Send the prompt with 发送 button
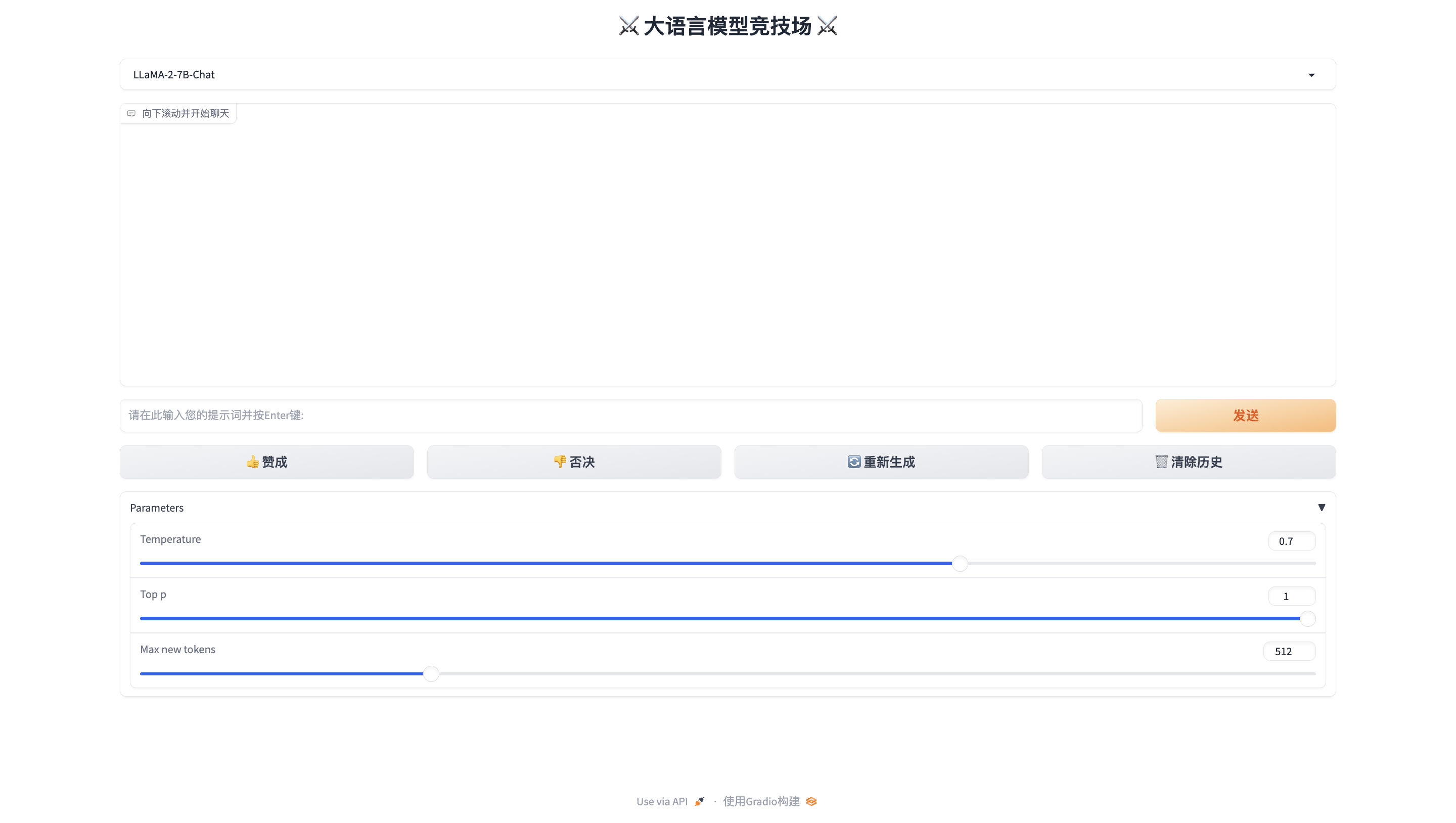Image resolution: width=1456 pixels, height=823 pixels. (1245, 416)
